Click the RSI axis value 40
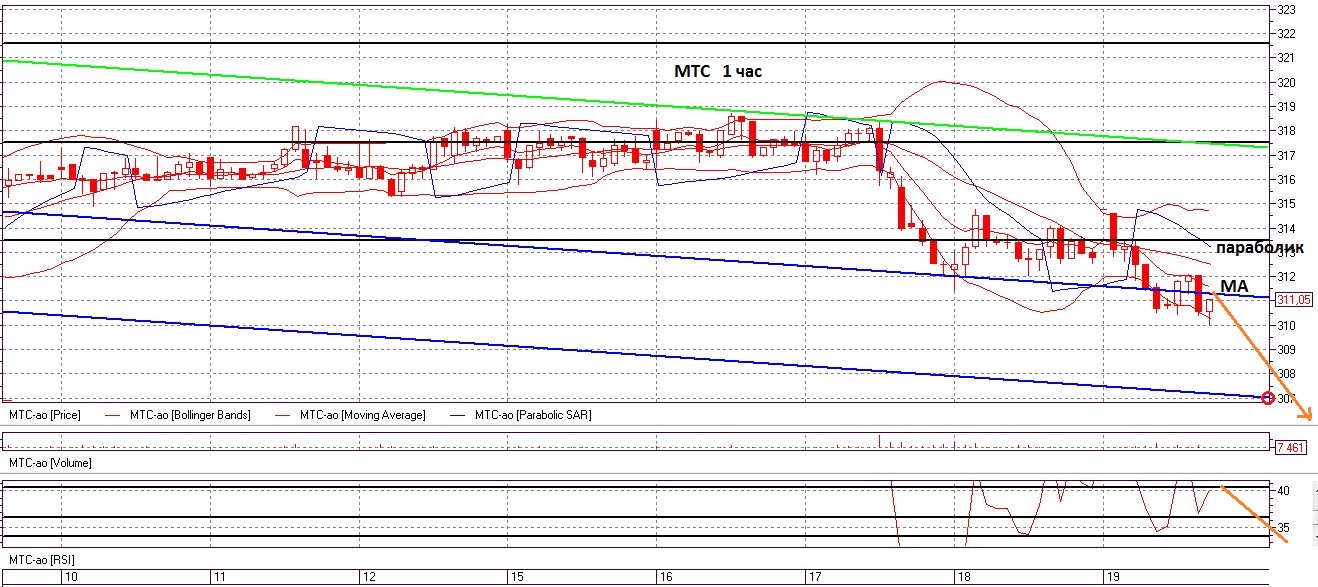This screenshot has height=587, width=1318. [x=1284, y=491]
